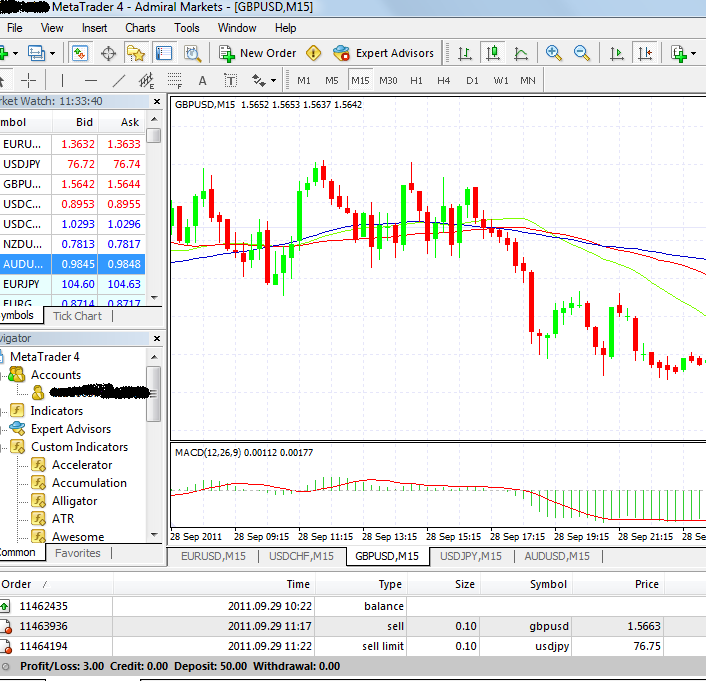Switch chart to Candlesticks mode
The height and width of the screenshot is (681, 713).
click(x=492, y=53)
